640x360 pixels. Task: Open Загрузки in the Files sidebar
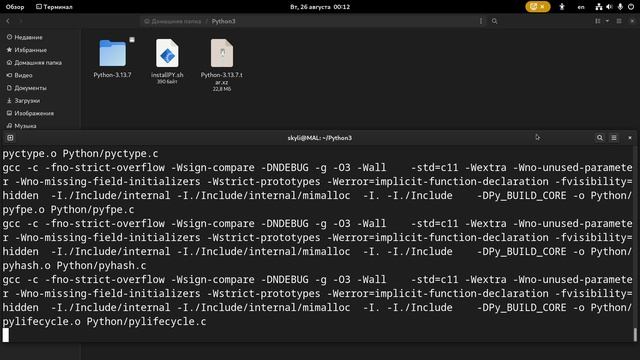coord(23,100)
